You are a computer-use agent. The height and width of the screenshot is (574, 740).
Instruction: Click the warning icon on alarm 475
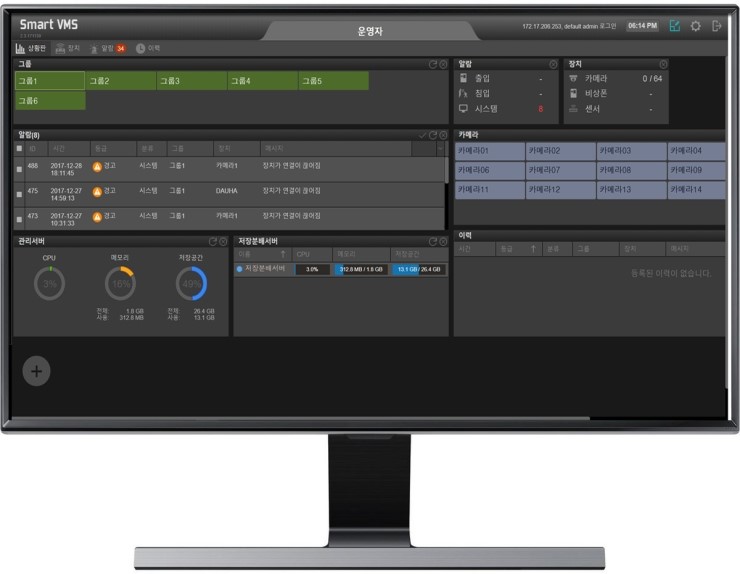(x=97, y=192)
